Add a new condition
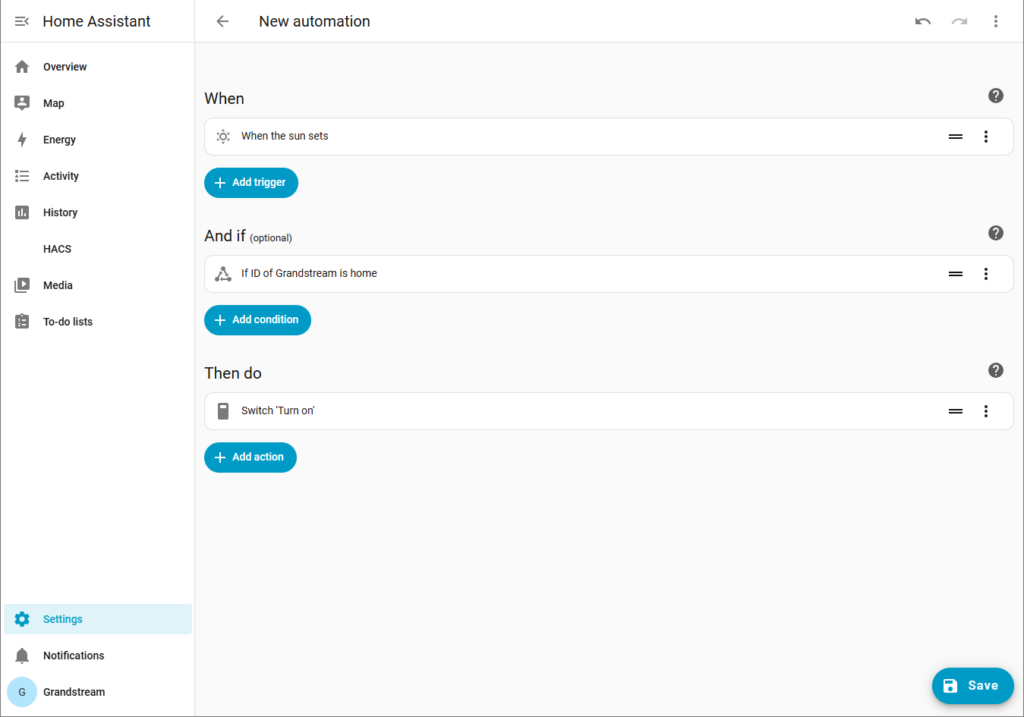This screenshot has width=1024, height=717. (x=257, y=320)
